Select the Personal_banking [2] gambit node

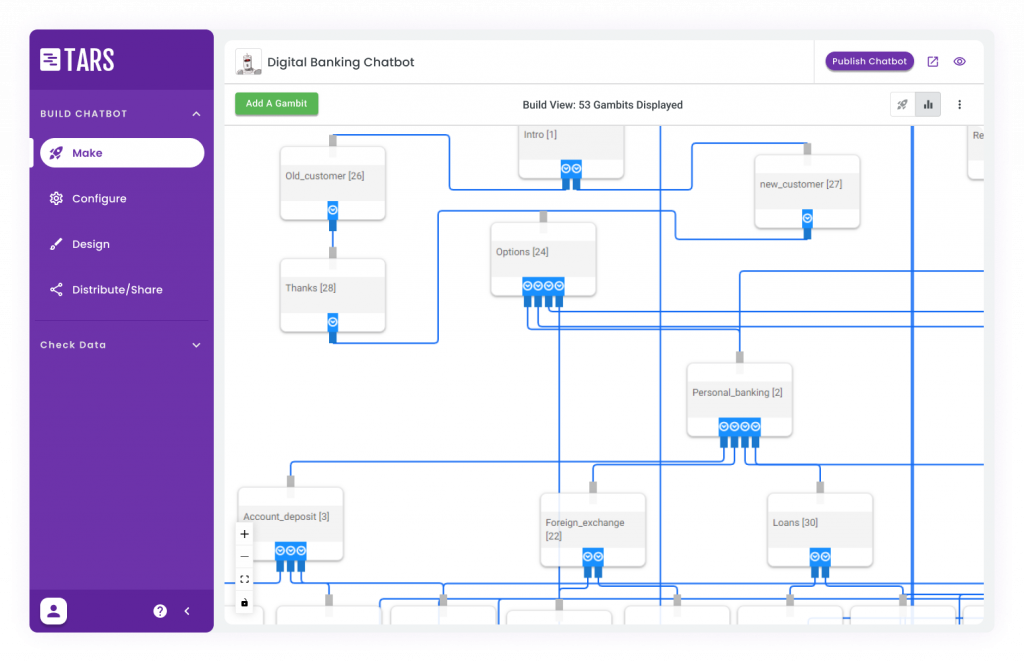738,393
